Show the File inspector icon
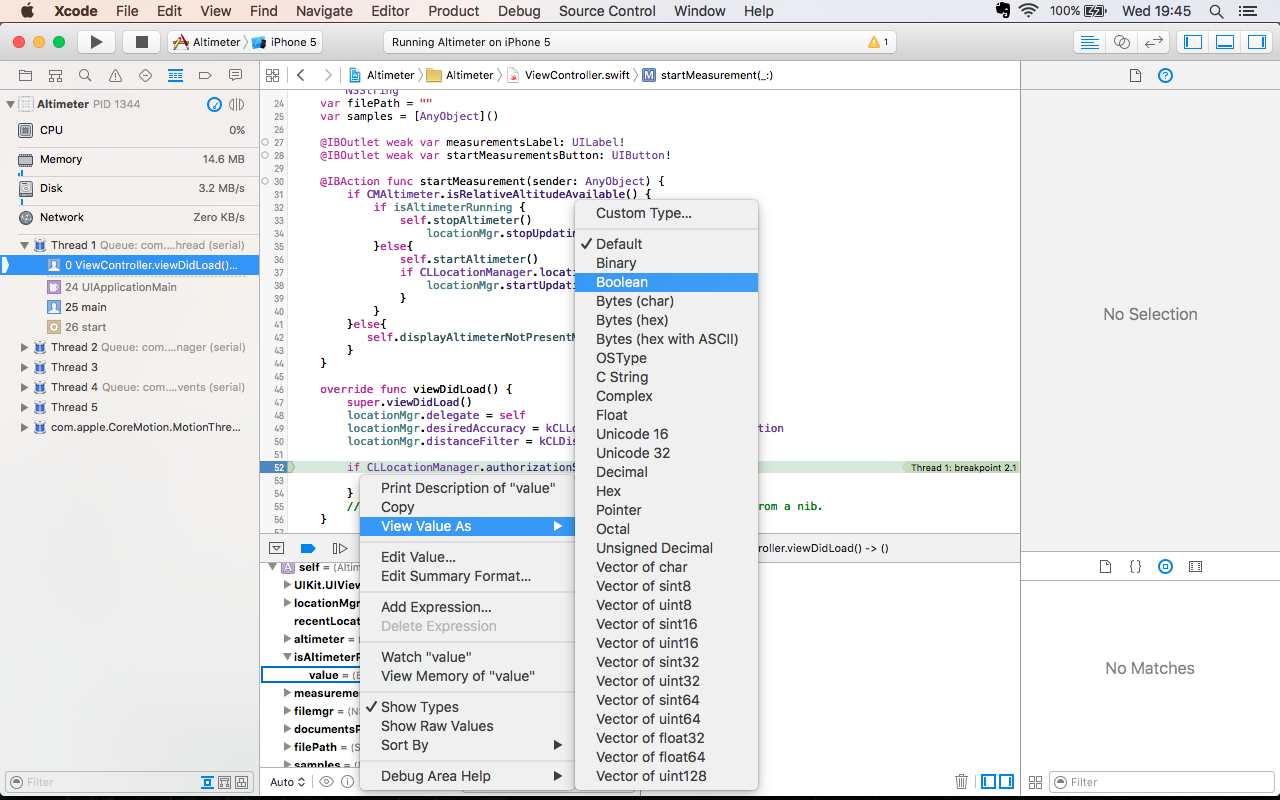The image size is (1280, 800). (1135, 75)
